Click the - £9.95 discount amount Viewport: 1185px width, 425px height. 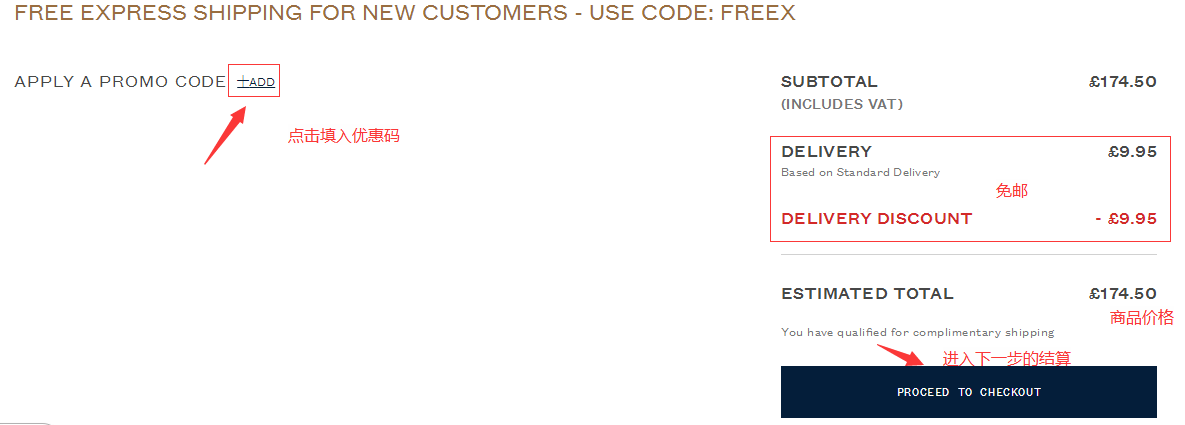click(x=1125, y=219)
